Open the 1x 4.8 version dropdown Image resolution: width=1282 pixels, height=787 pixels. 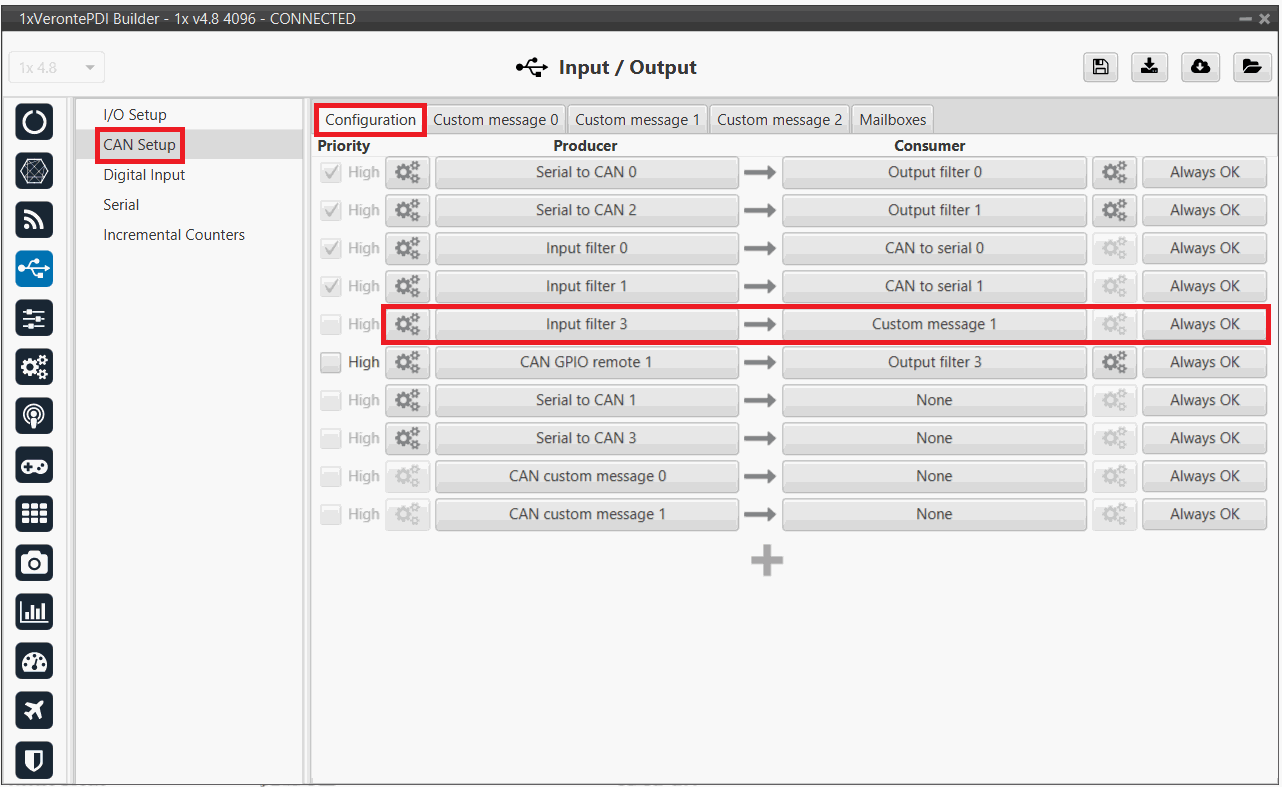(x=57, y=68)
